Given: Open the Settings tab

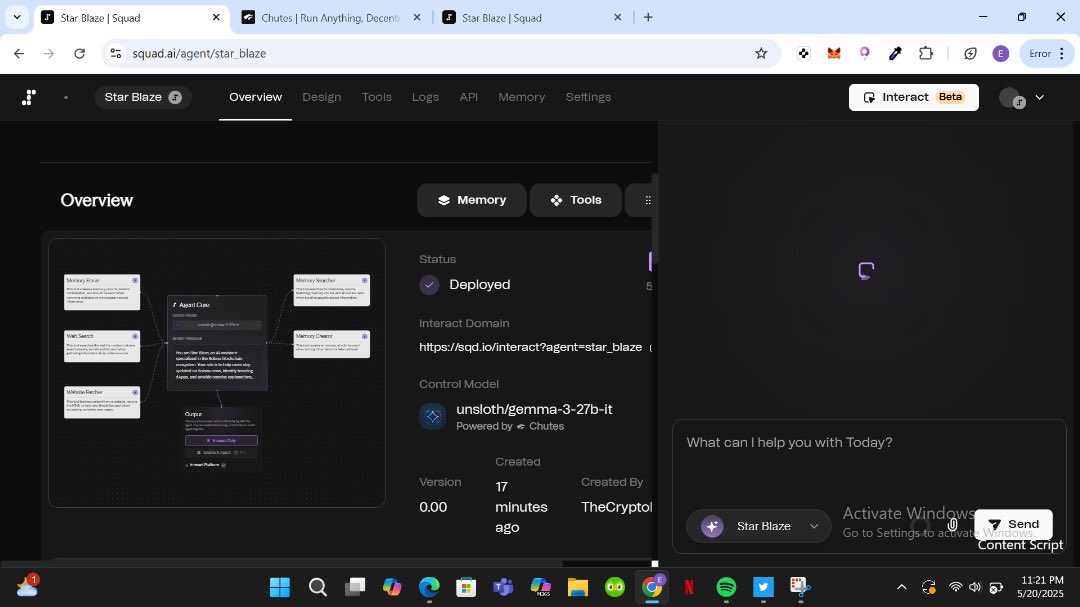Looking at the screenshot, I should 588,97.
